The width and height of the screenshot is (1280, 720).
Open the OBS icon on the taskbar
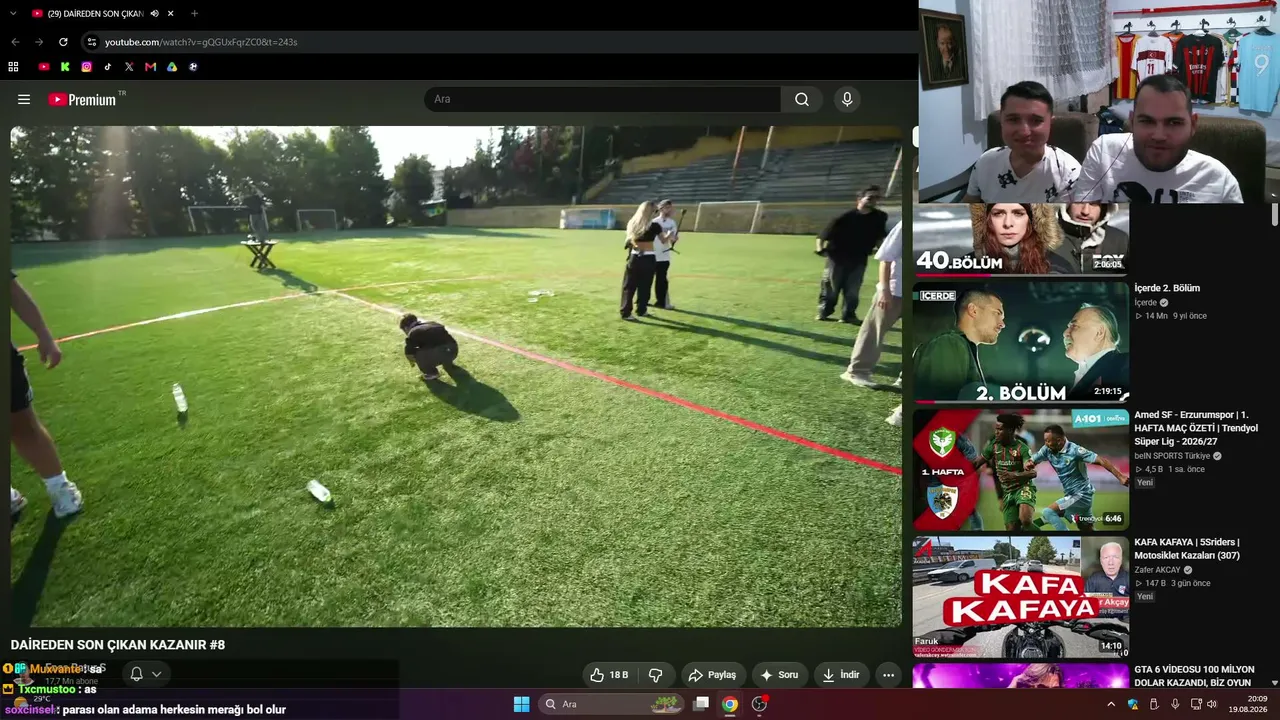[759, 704]
